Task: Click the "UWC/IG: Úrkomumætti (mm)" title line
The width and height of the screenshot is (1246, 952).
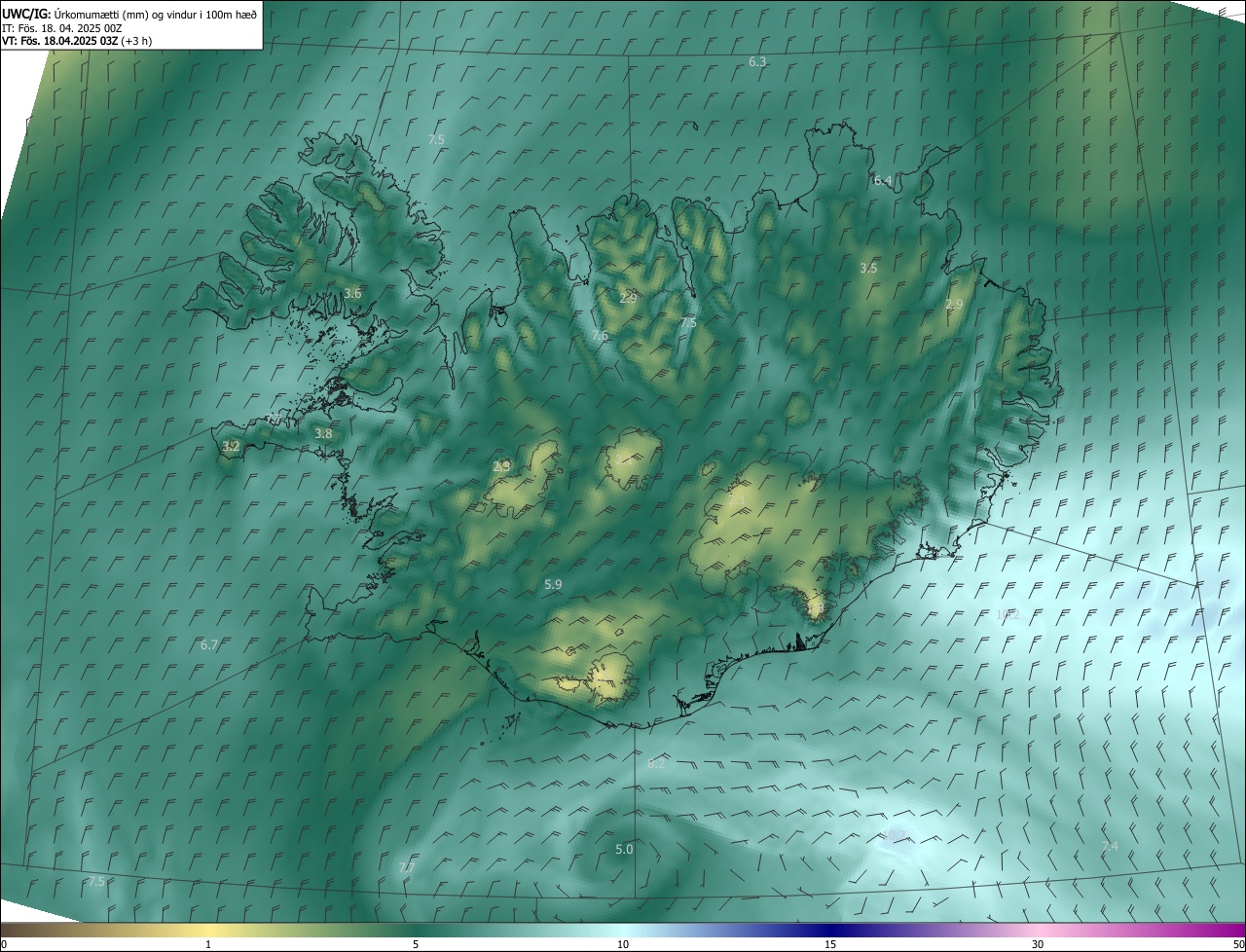Action: tap(129, 13)
